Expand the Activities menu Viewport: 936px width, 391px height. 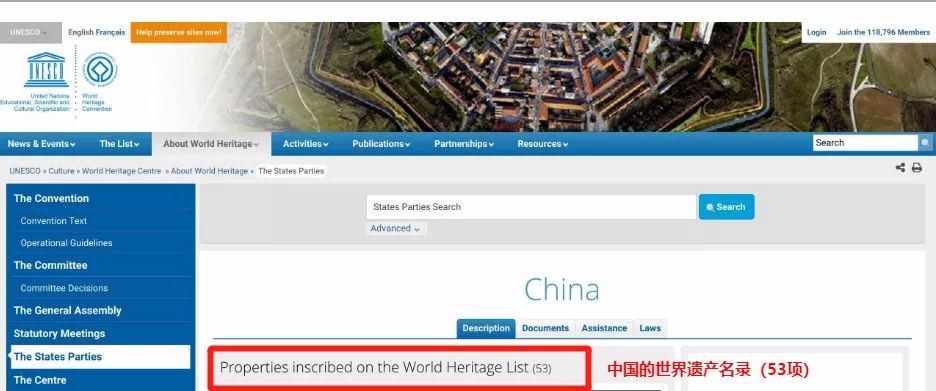click(306, 144)
